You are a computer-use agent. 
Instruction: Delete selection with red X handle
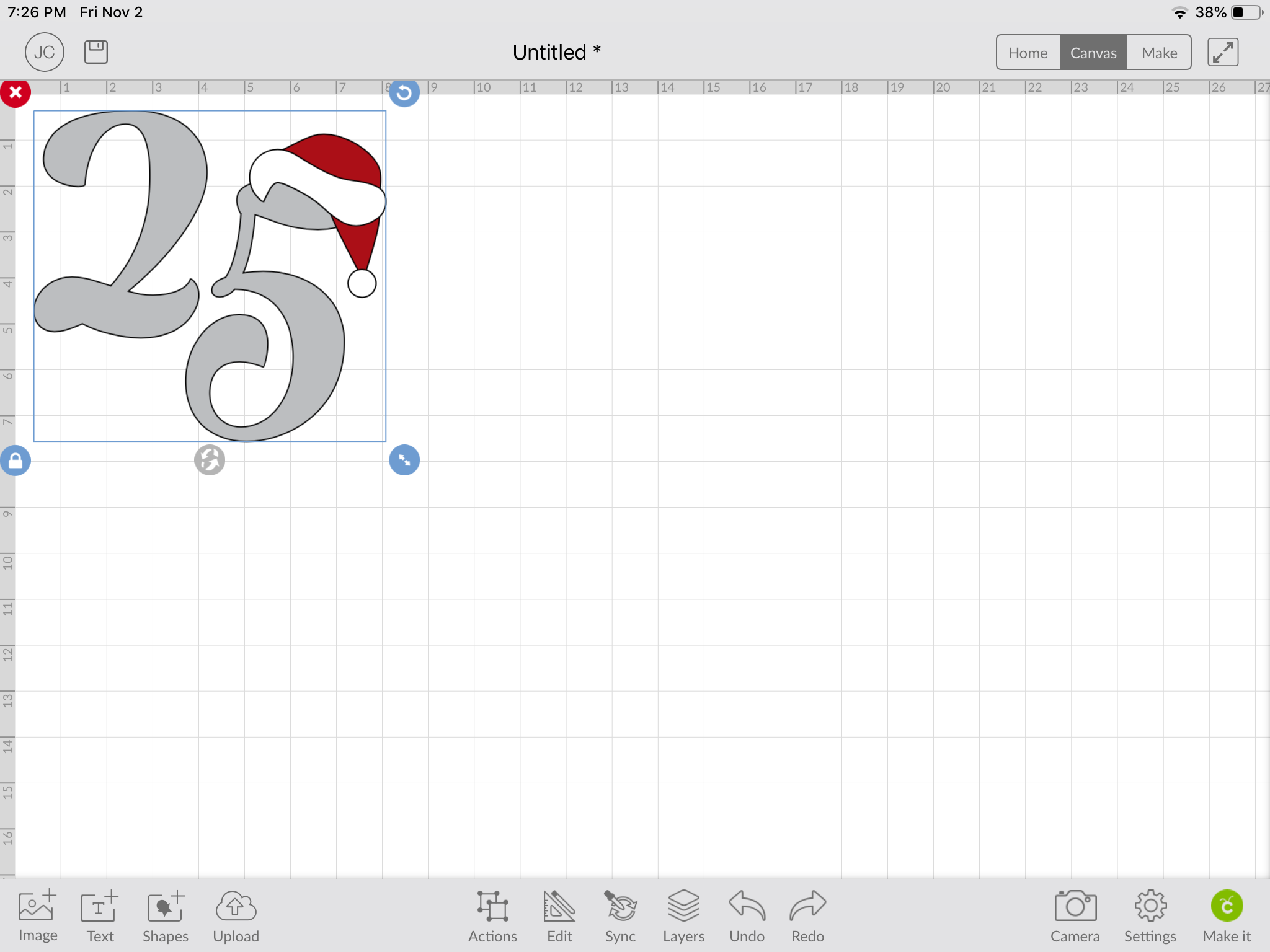pos(16,93)
